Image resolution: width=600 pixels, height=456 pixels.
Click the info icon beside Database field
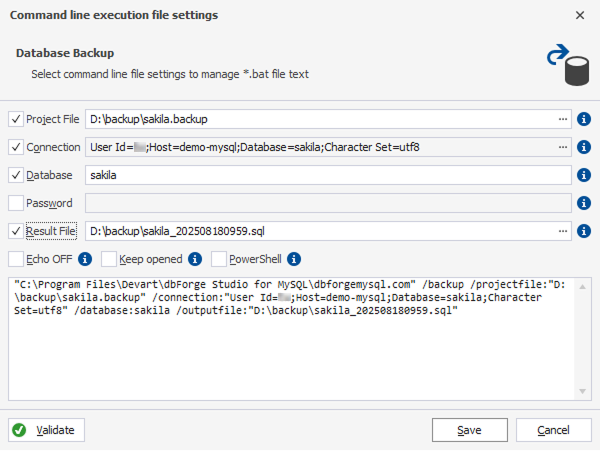click(x=584, y=175)
